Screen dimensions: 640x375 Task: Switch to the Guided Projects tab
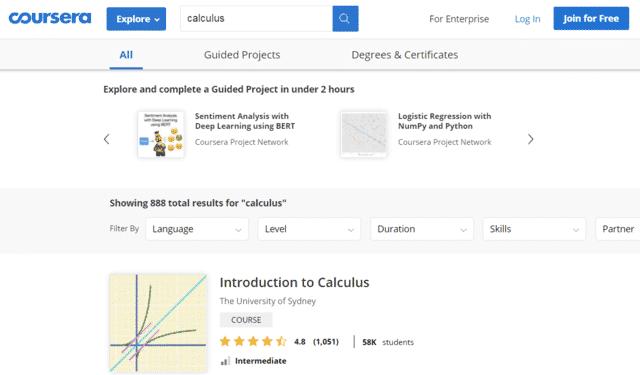(x=242, y=55)
